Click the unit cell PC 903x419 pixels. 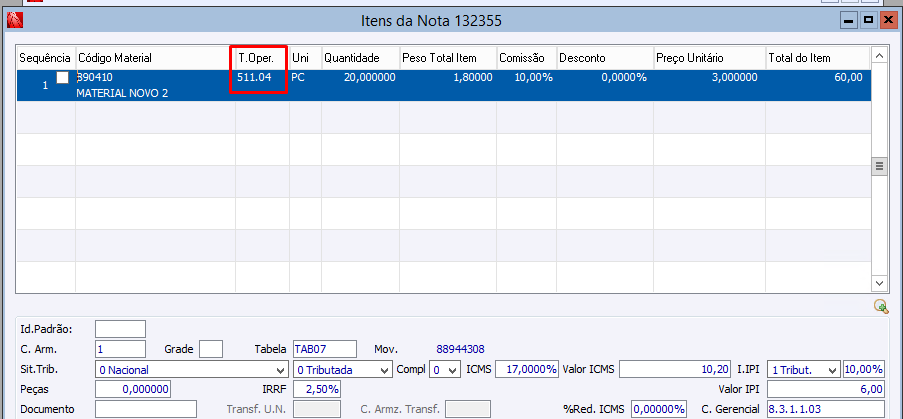(298, 77)
